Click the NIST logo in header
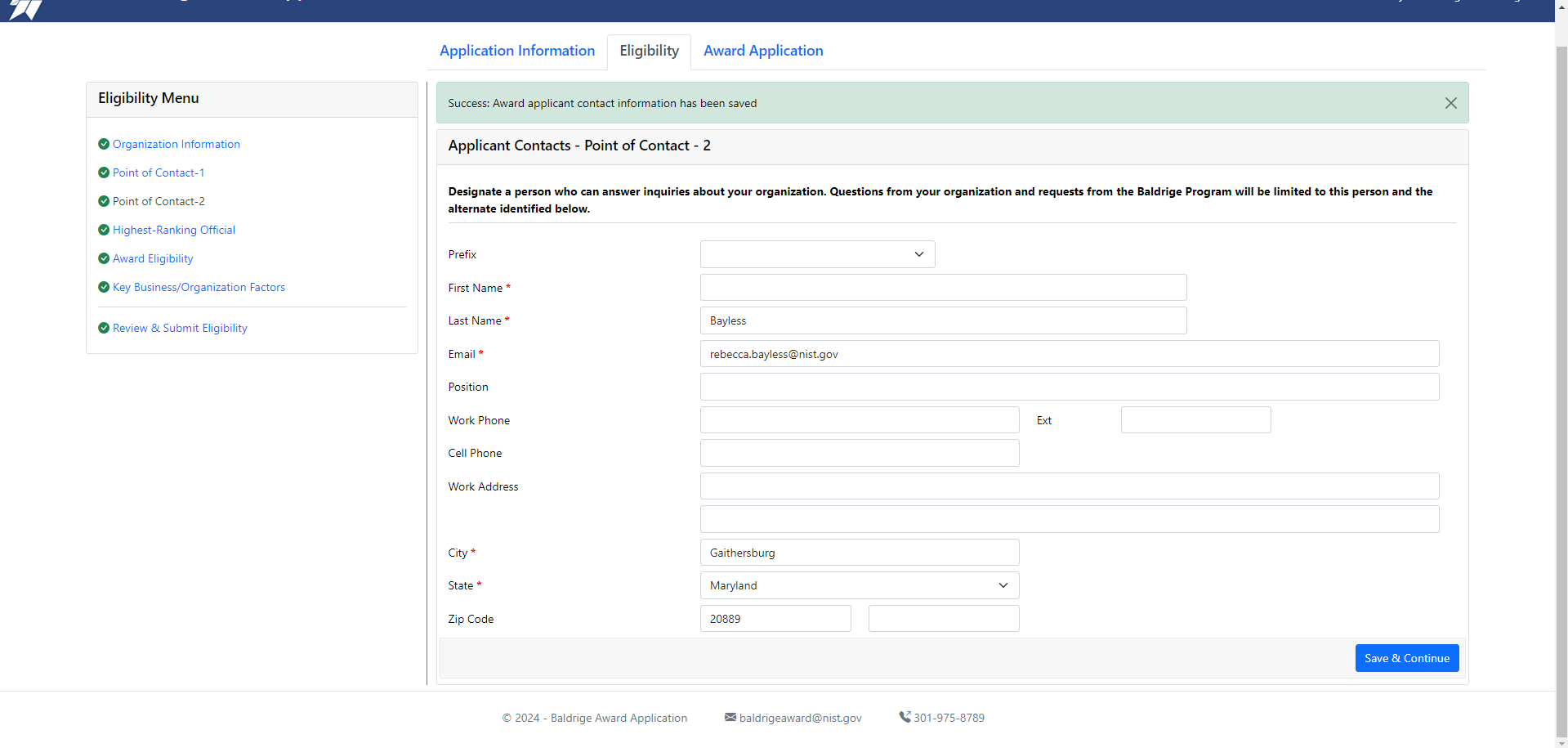The width and height of the screenshot is (1568, 748). click(x=26, y=10)
